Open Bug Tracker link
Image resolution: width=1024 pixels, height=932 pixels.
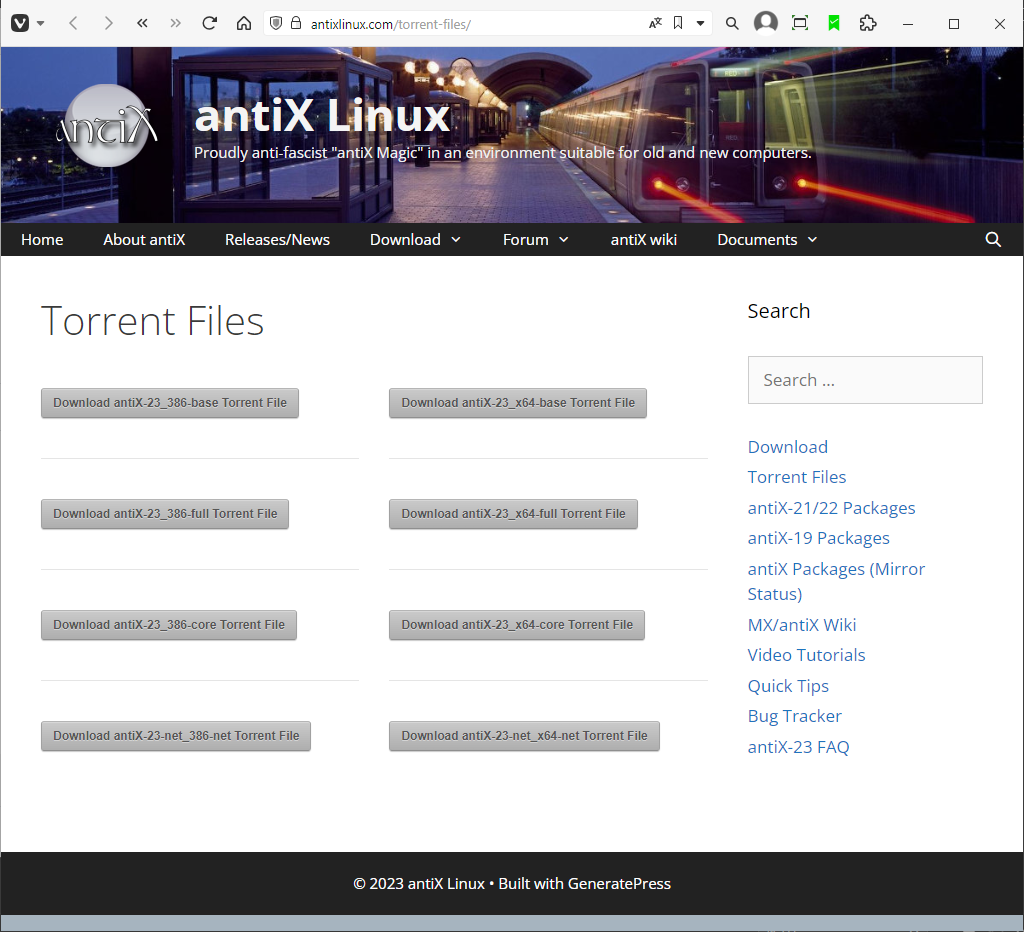794,716
